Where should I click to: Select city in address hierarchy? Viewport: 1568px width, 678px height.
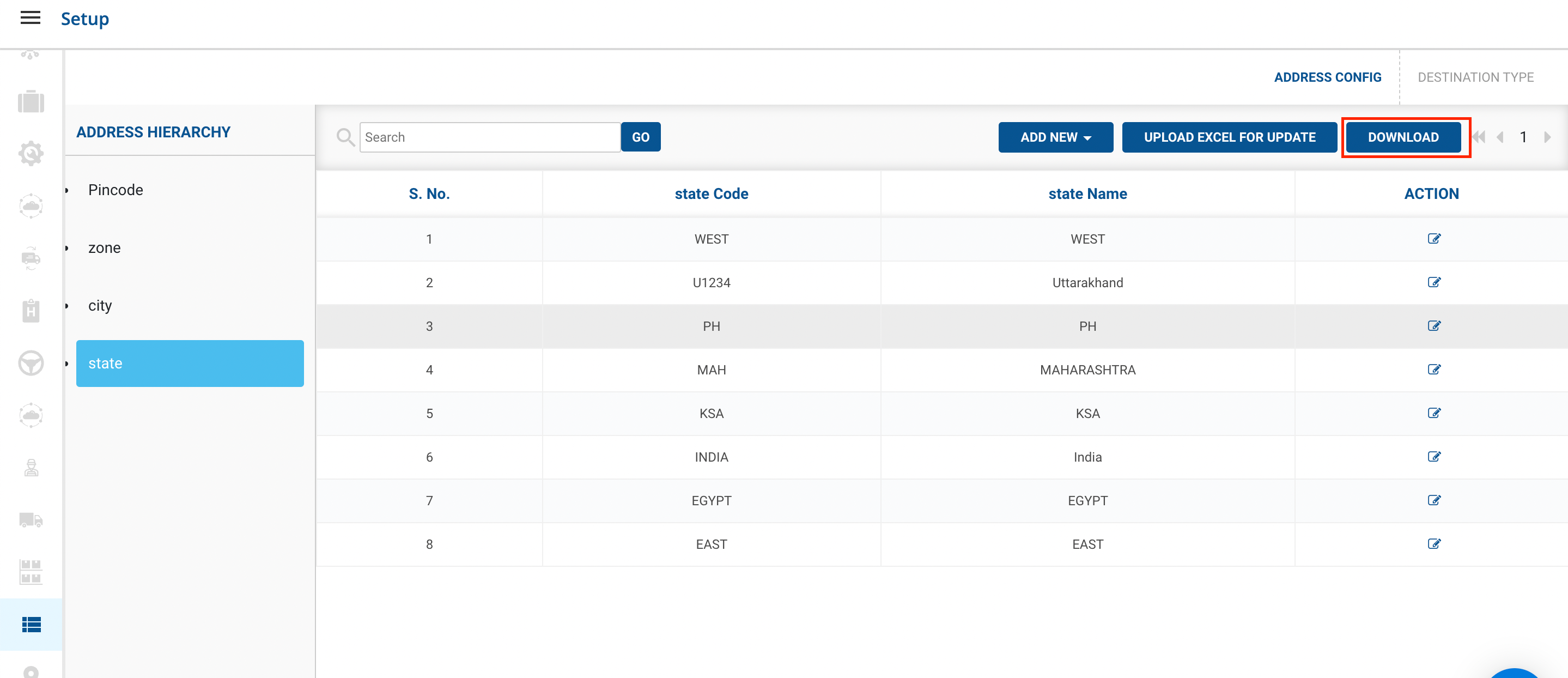[100, 305]
